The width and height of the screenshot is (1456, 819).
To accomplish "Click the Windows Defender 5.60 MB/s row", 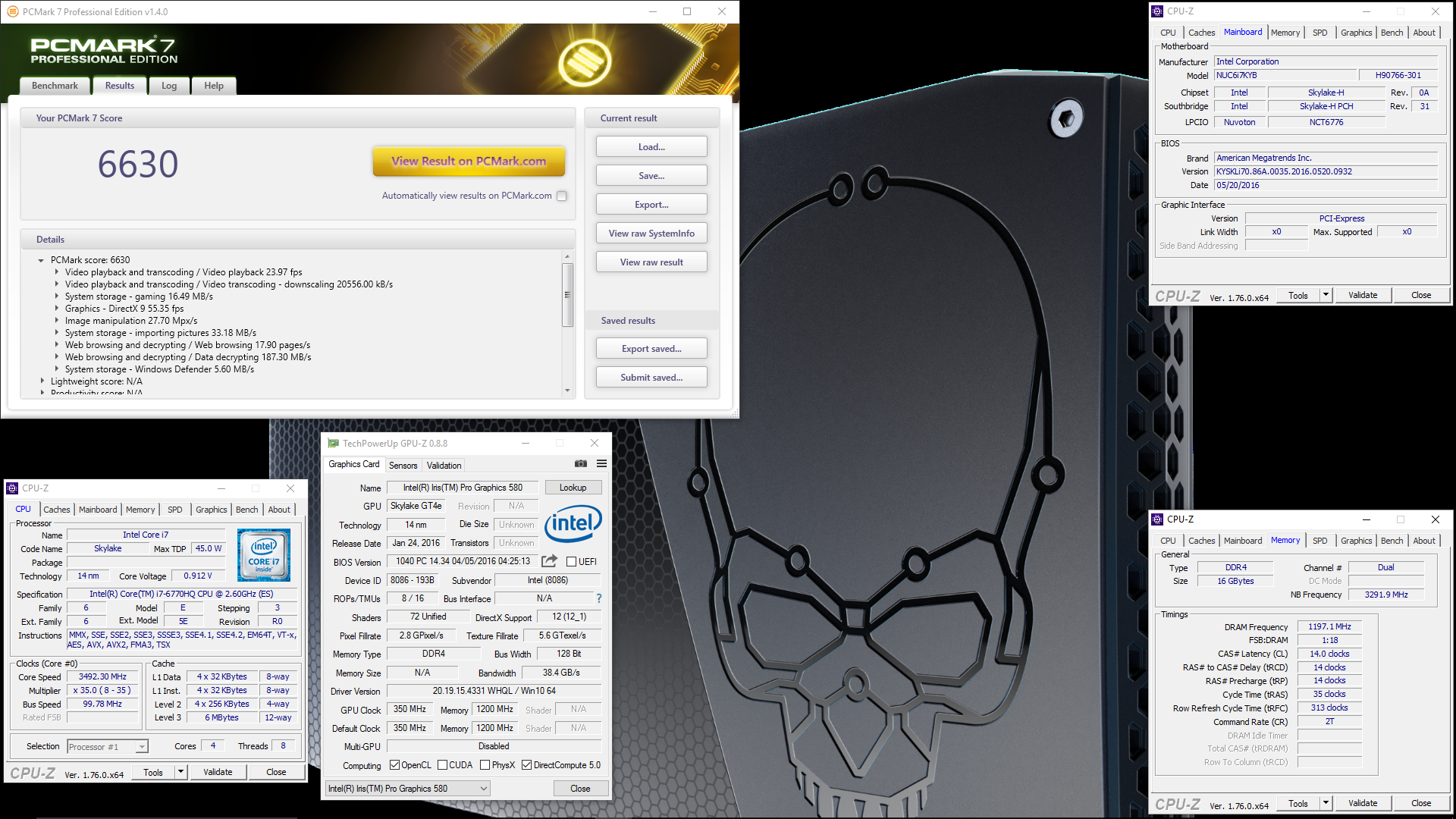I will [x=159, y=369].
